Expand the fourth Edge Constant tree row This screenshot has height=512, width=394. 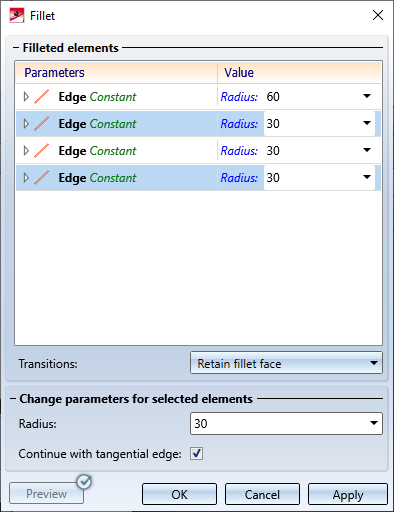point(26,178)
